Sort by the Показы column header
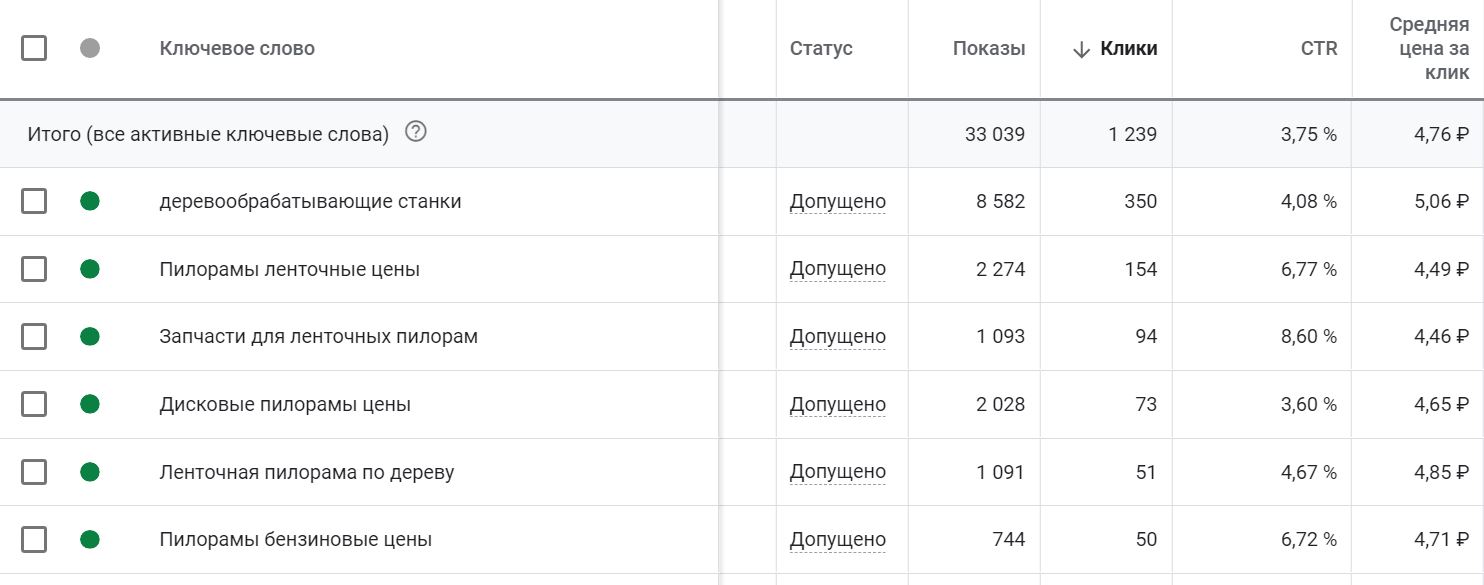 989,48
